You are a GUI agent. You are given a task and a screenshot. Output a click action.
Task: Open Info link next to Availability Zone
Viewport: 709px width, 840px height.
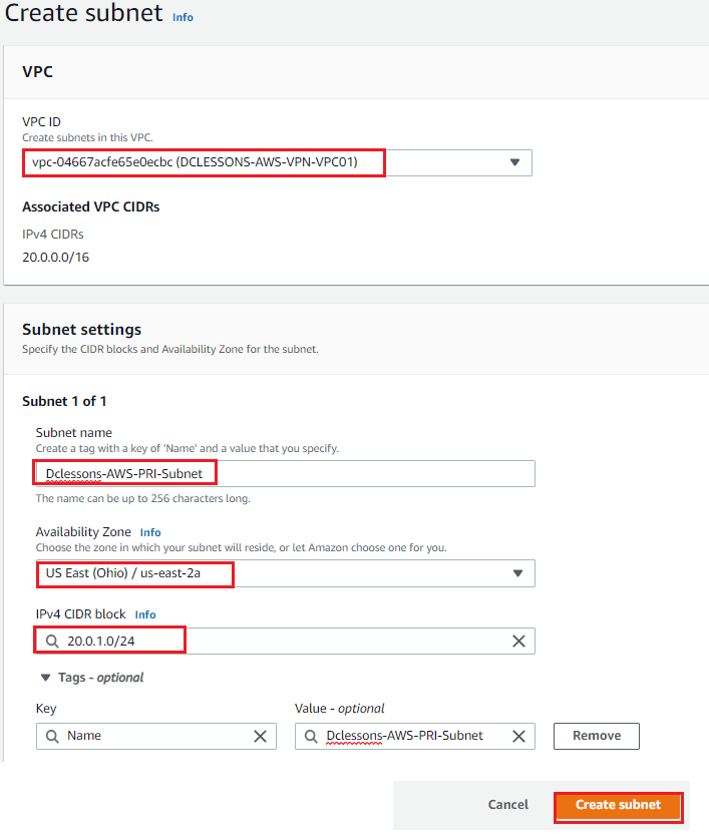coord(151,532)
